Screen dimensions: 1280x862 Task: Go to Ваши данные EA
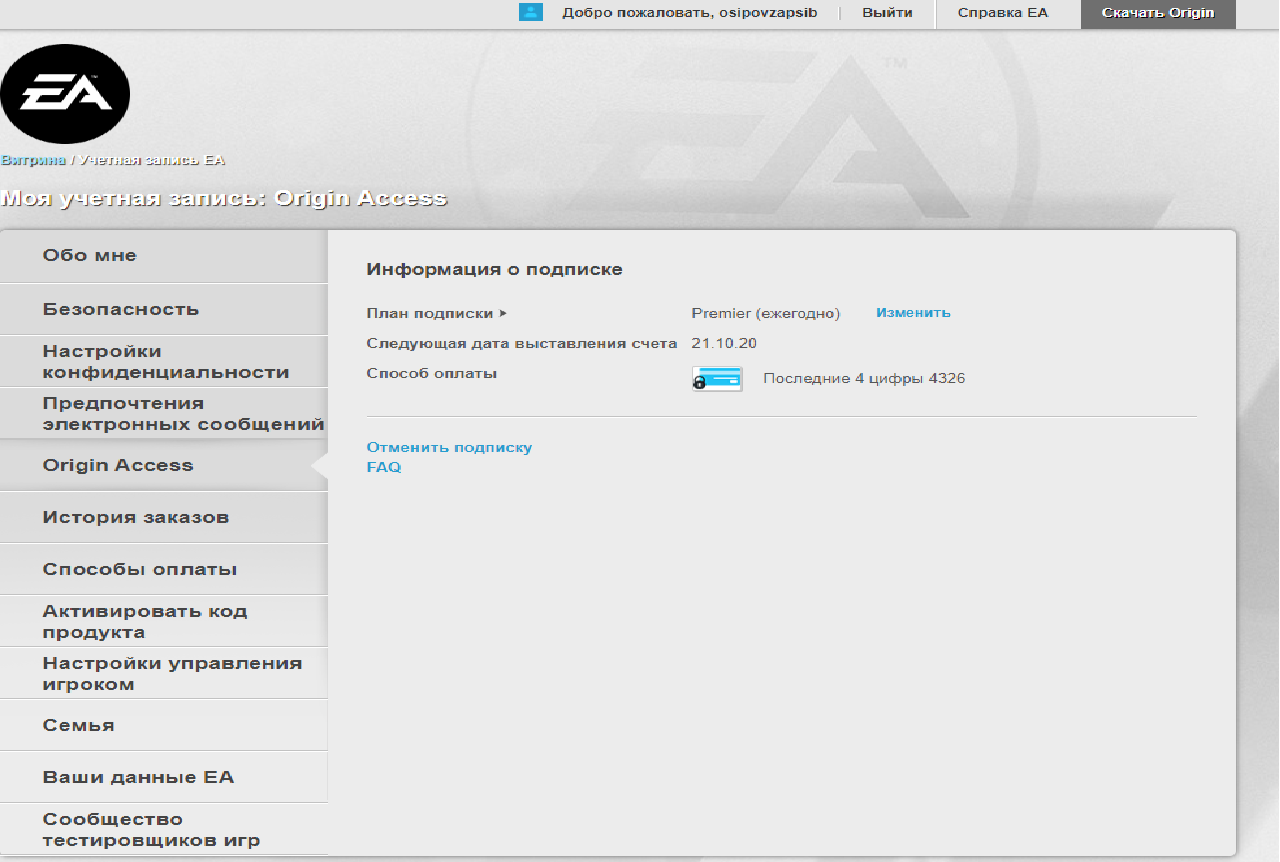click(x=138, y=778)
